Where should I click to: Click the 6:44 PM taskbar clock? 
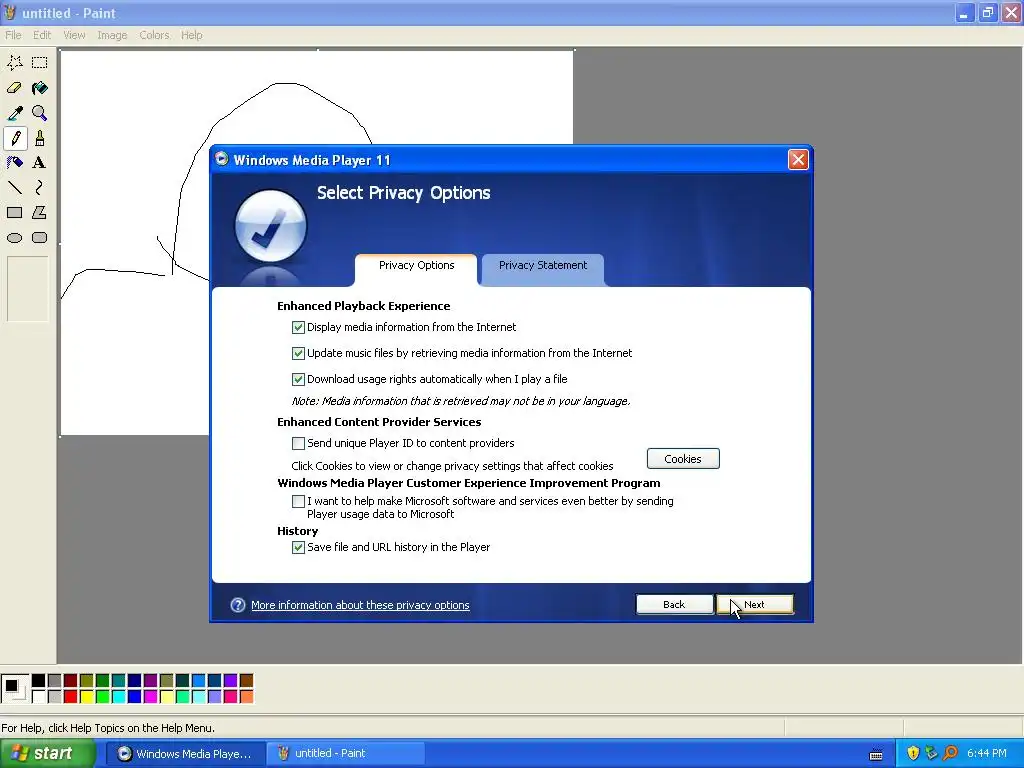(987, 754)
